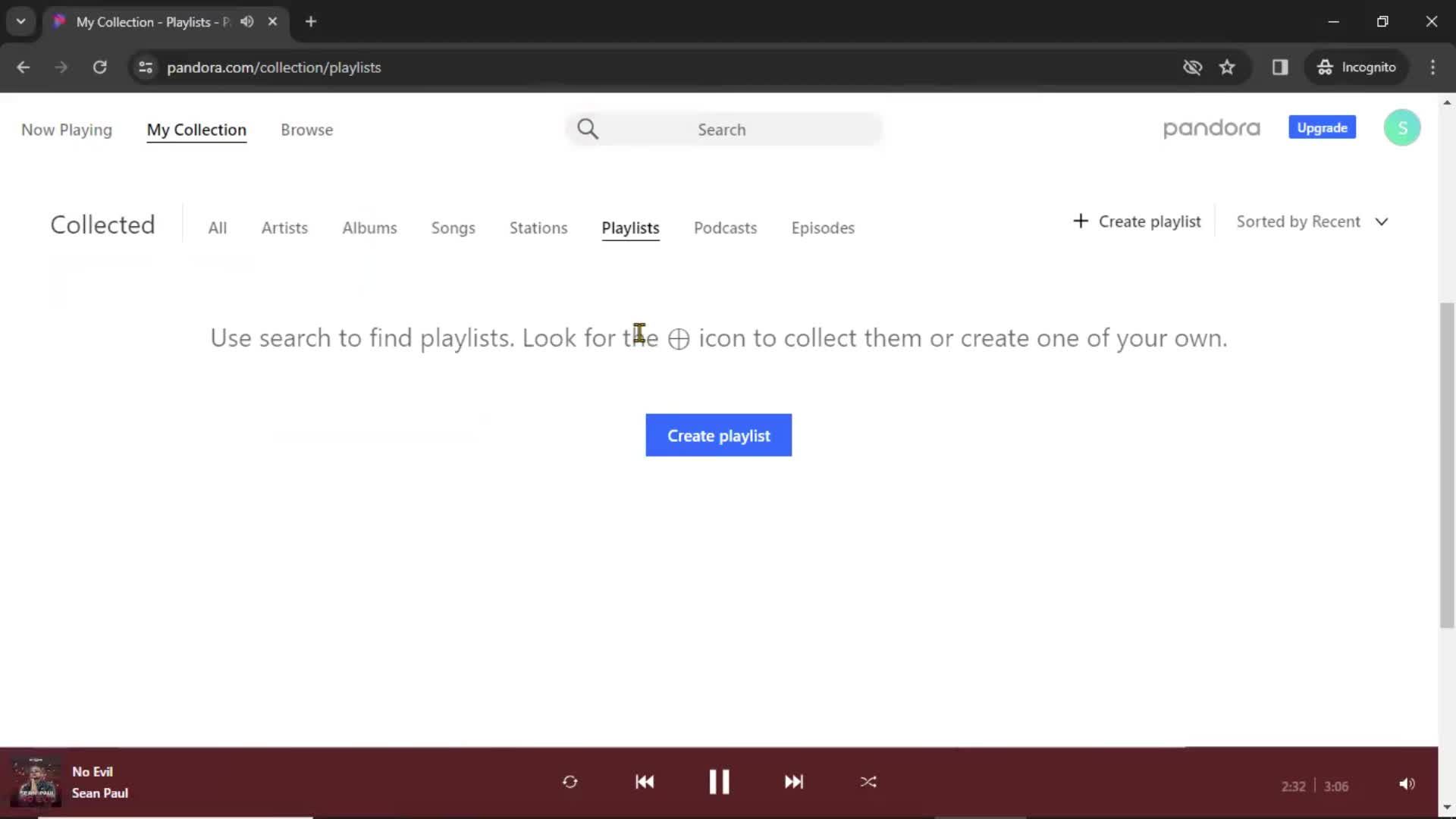Select the Podcasts tab in collection
Image resolution: width=1456 pixels, height=819 pixels.
click(x=725, y=227)
